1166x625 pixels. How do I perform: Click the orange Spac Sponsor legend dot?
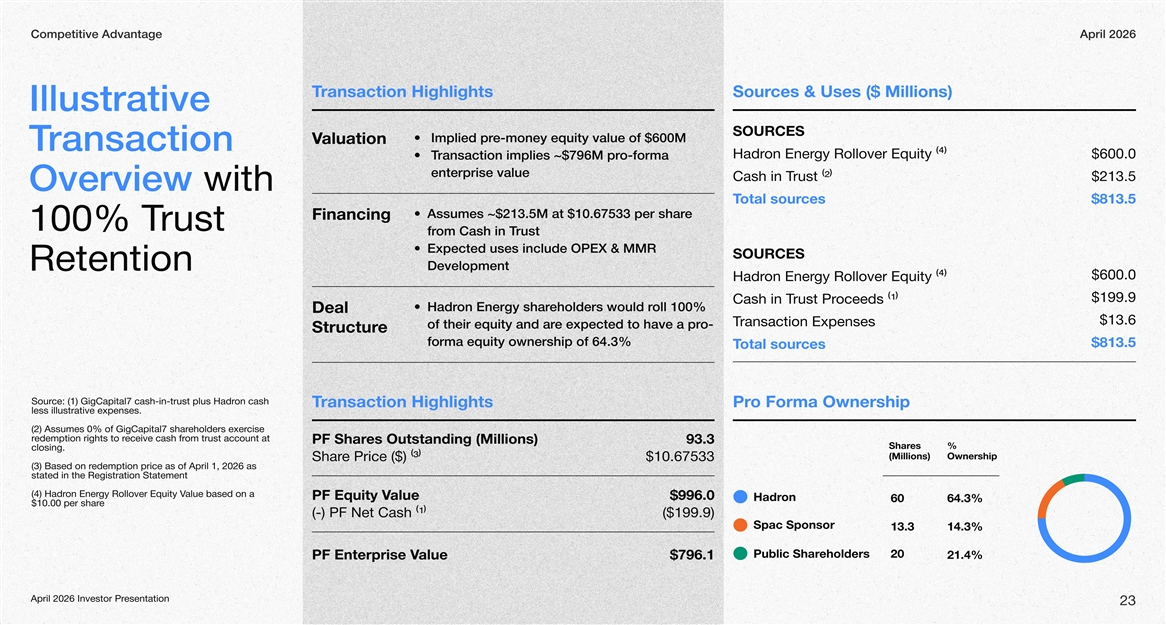click(x=740, y=526)
